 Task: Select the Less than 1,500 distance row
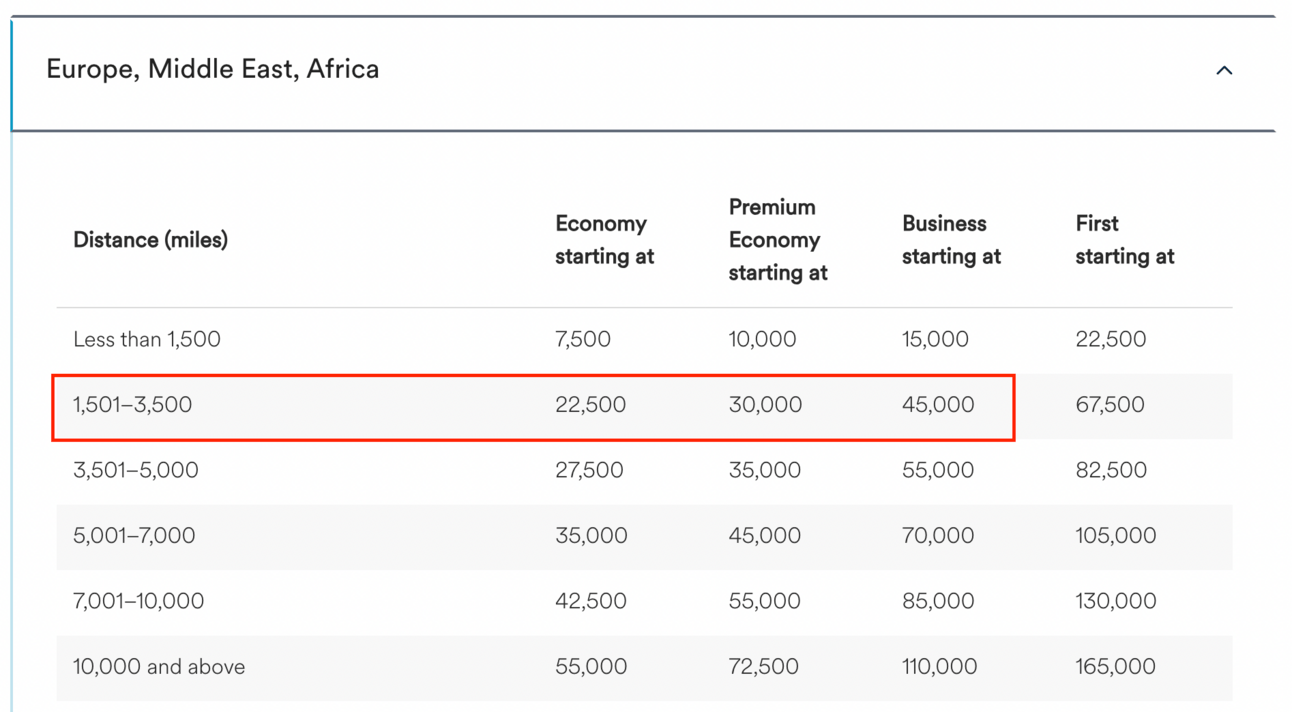pyautogui.click(x=644, y=340)
